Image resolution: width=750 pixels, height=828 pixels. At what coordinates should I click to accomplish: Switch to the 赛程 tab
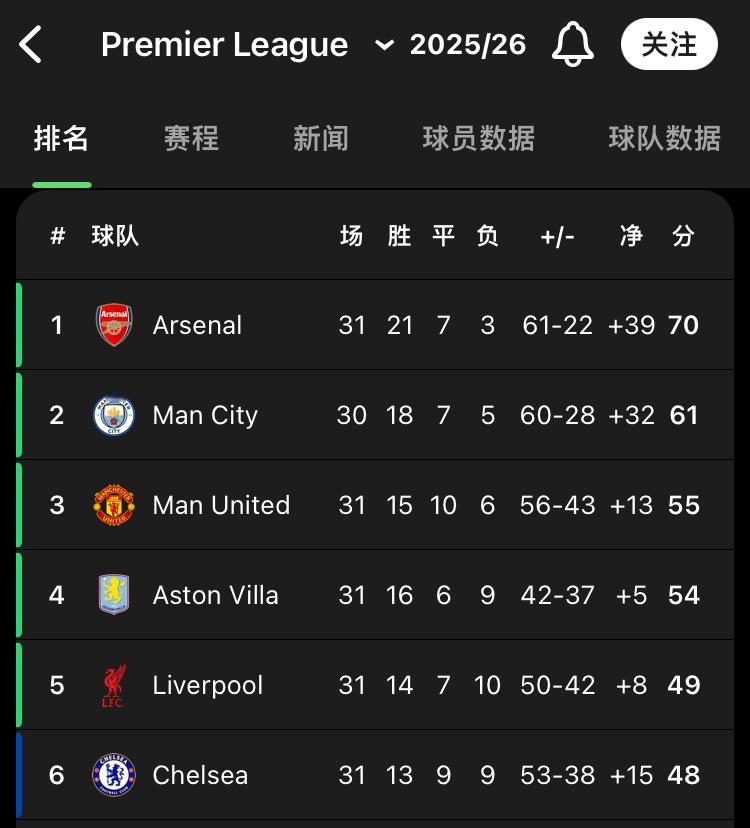click(191, 138)
